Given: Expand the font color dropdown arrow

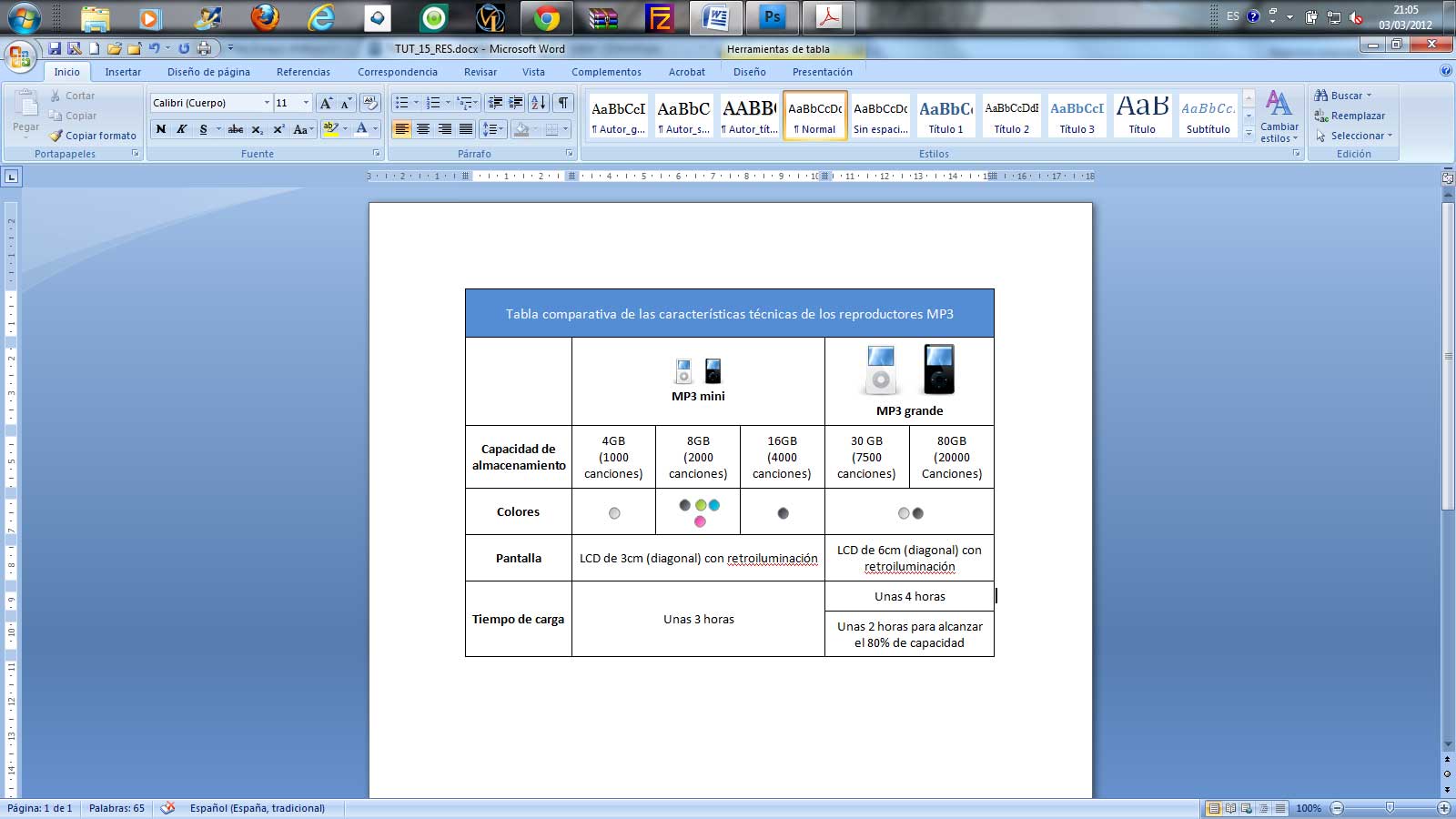Looking at the screenshot, I should pyautogui.click(x=374, y=128).
